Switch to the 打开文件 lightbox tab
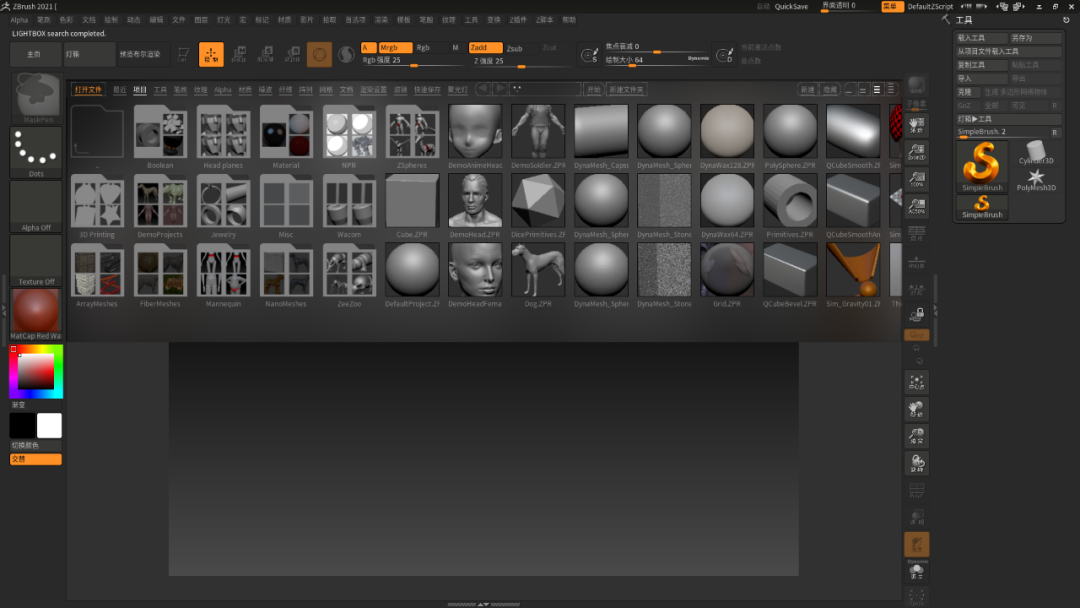 pos(88,90)
